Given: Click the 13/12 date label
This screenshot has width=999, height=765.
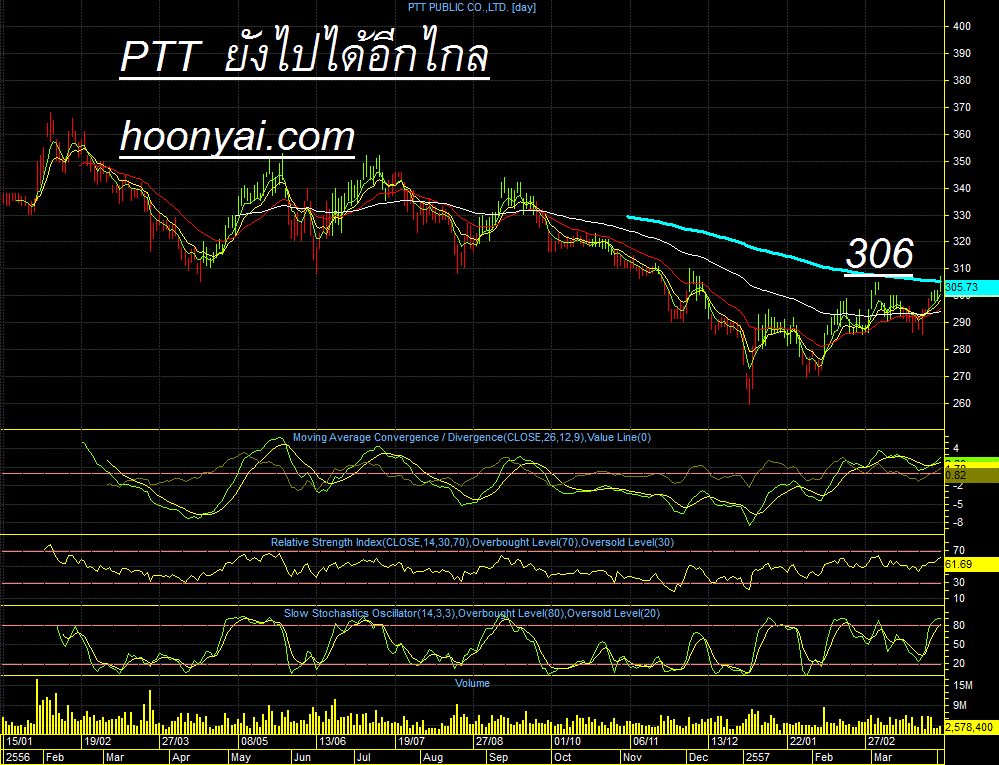Looking at the screenshot, I should click(724, 741).
